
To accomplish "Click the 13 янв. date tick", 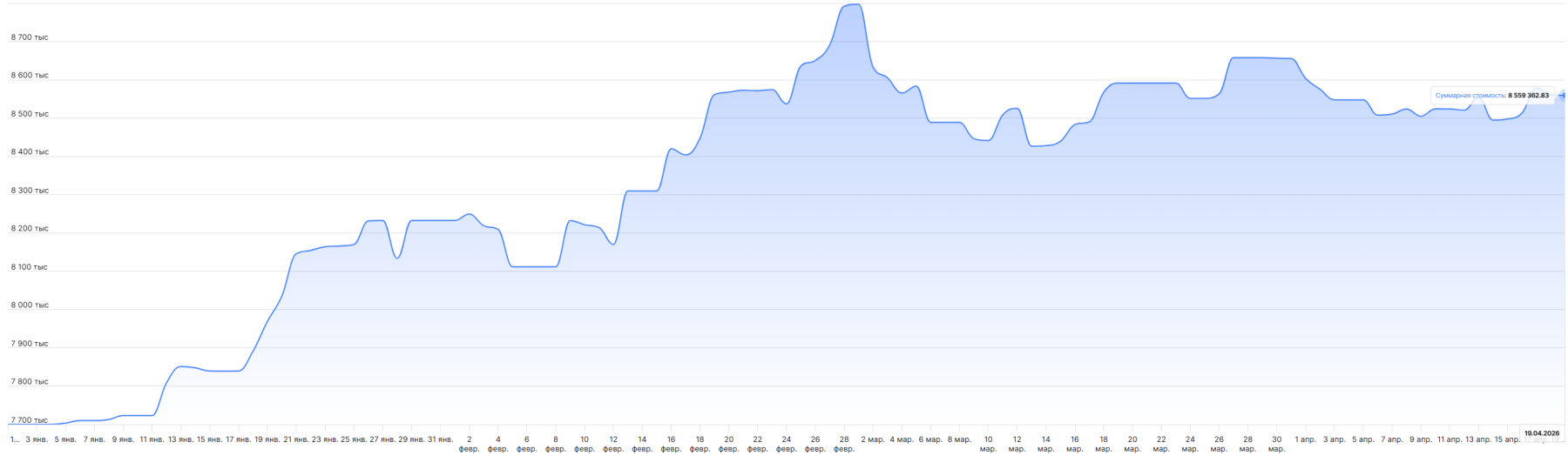I will [x=181, y=440].
